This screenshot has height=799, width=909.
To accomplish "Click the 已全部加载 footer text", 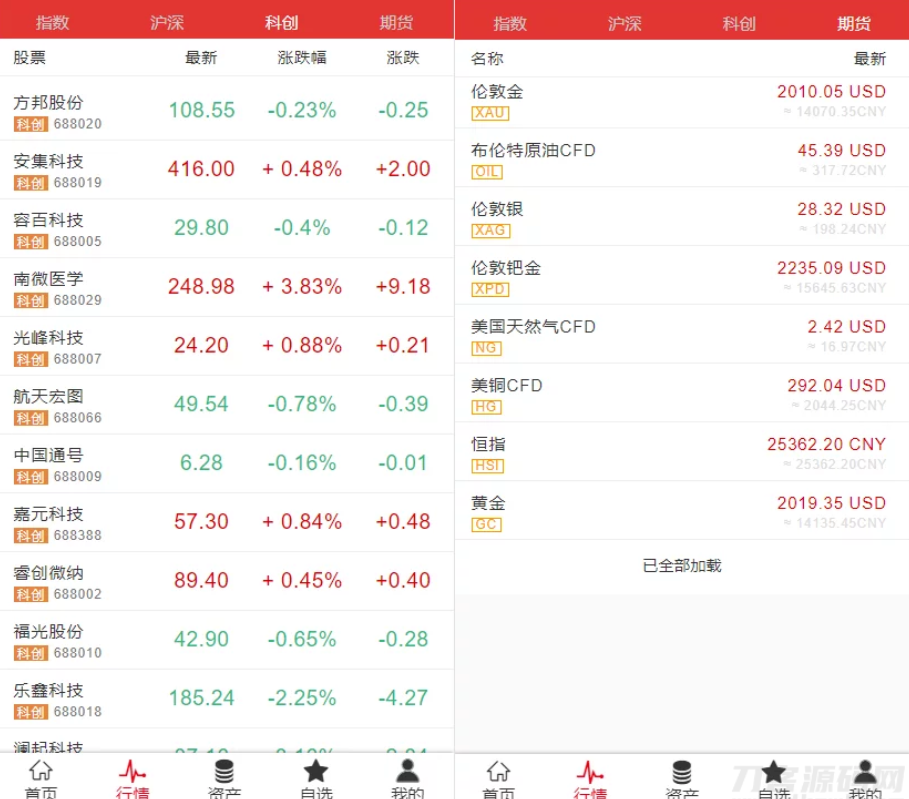I will [682, 565].
